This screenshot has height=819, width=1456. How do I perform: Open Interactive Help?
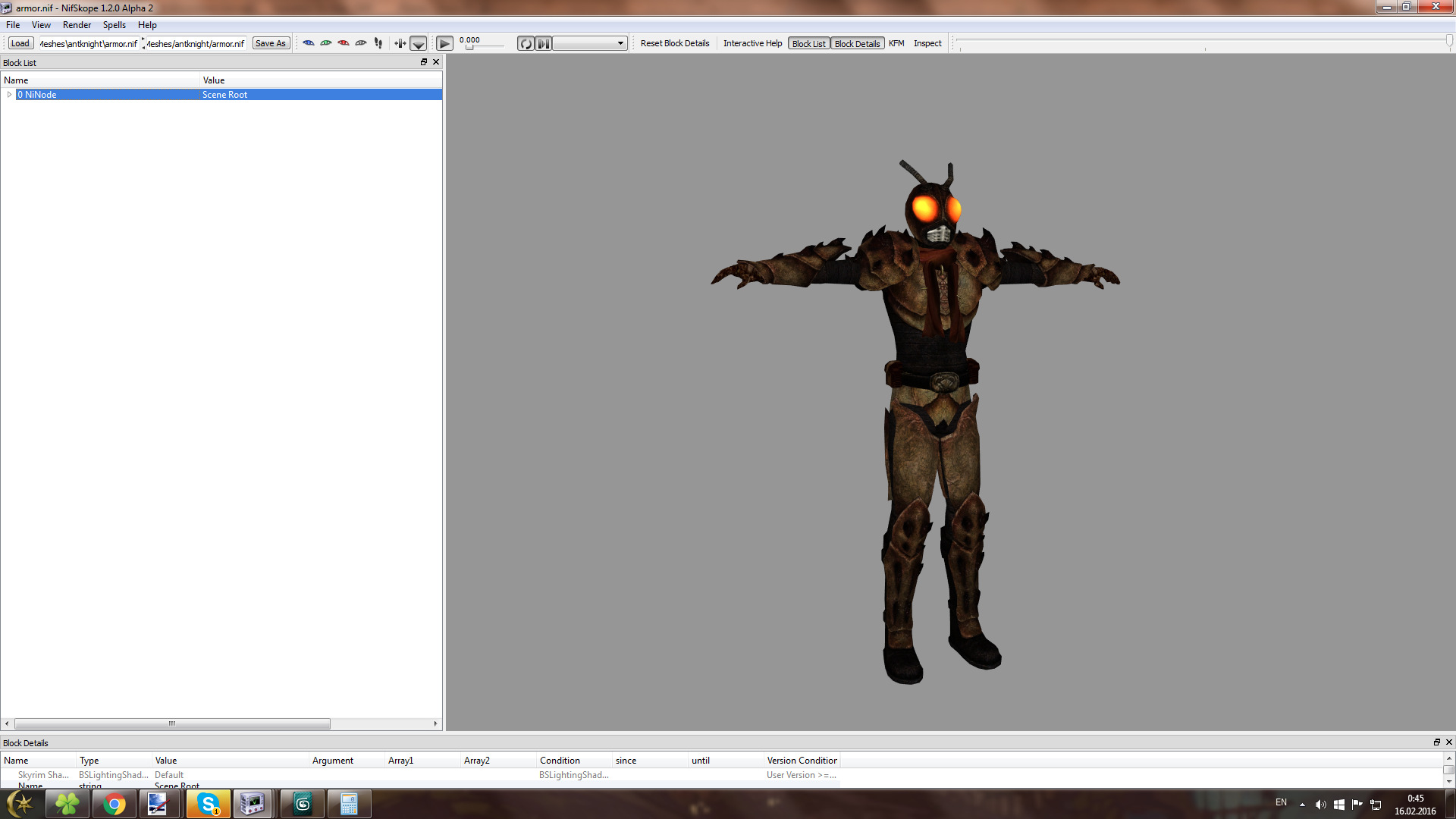point(752,43)
